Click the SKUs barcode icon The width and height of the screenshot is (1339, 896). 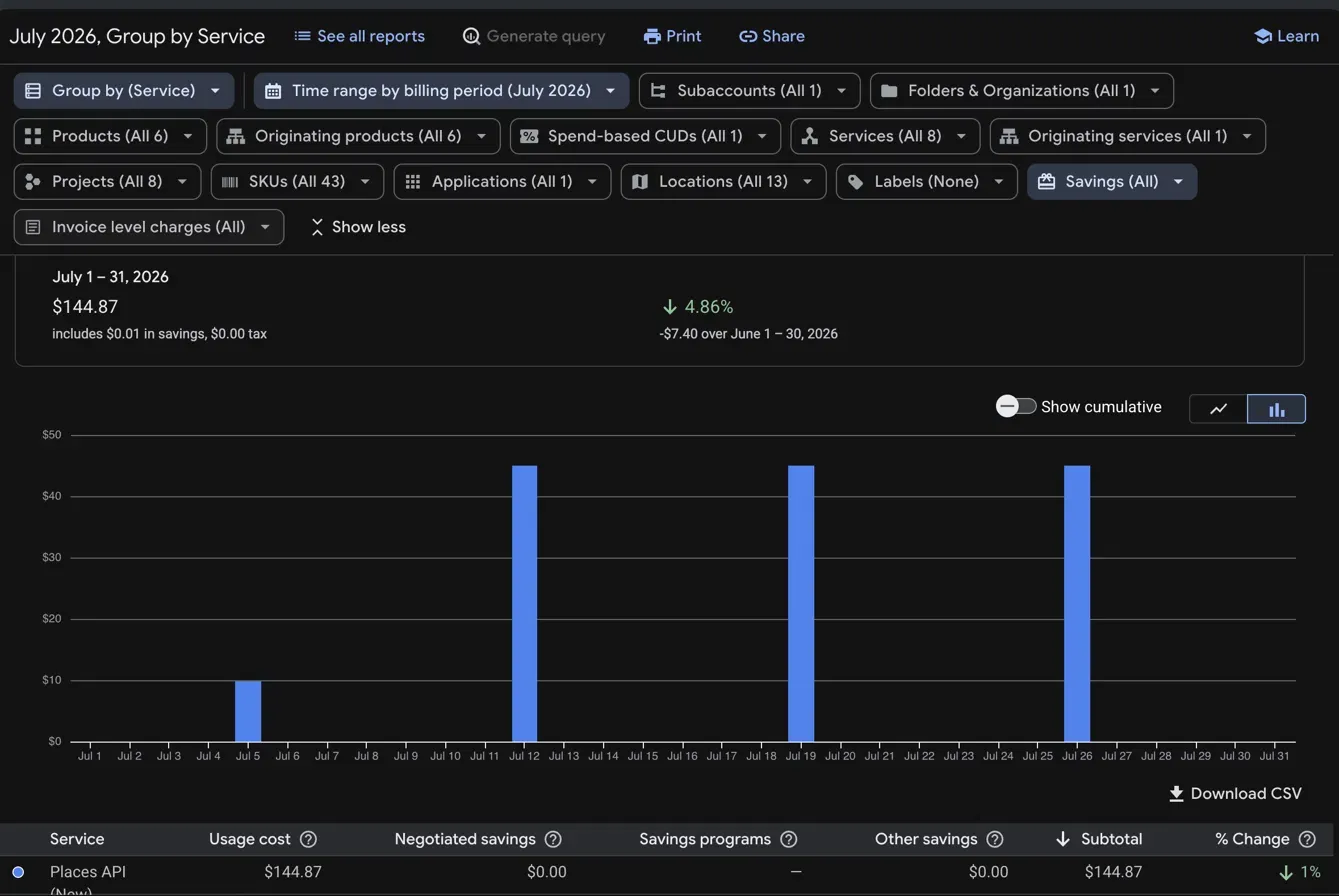pos(230,182)
